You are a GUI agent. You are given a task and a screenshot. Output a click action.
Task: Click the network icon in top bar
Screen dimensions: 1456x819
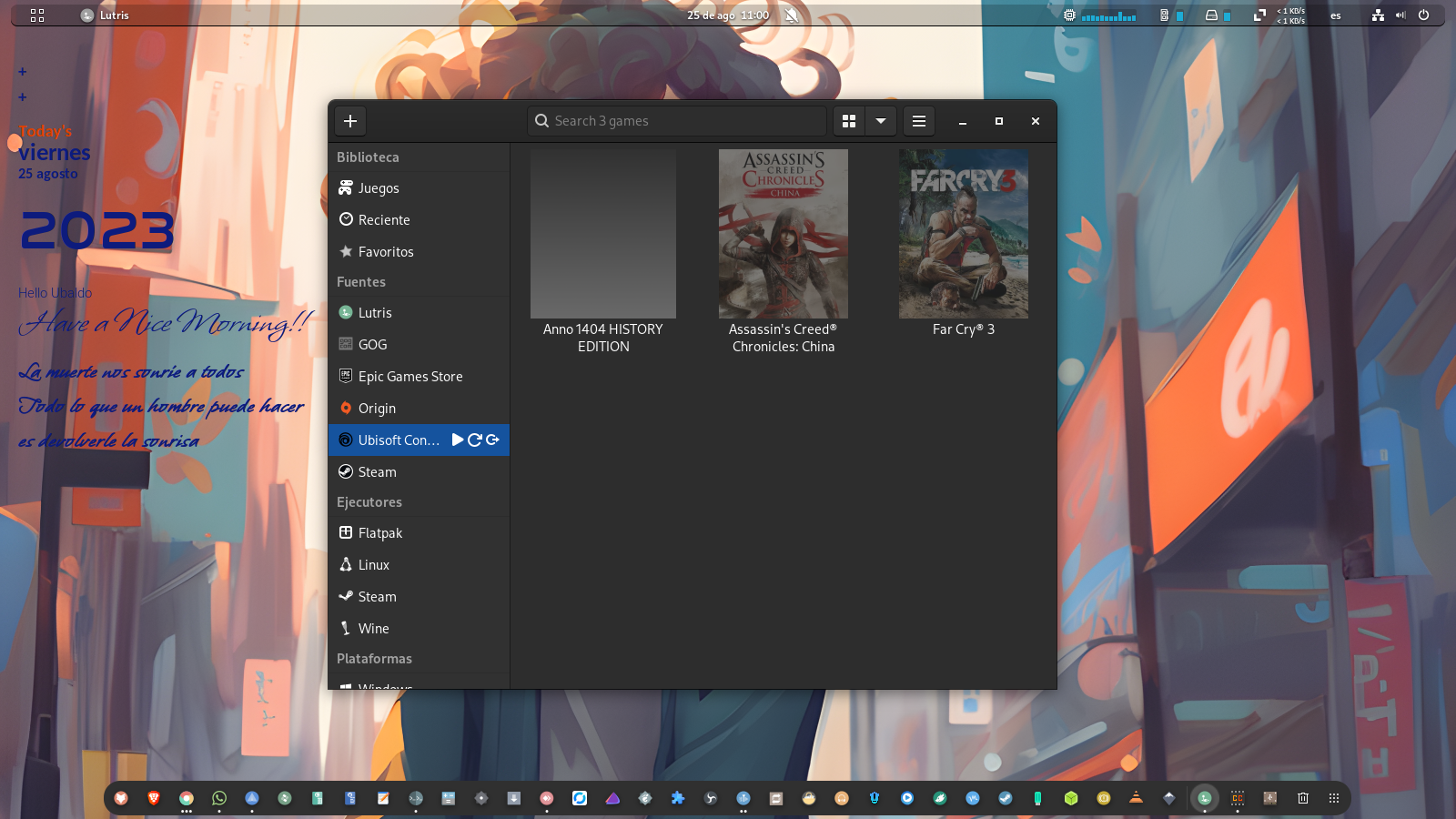[x=1378, y=15]
